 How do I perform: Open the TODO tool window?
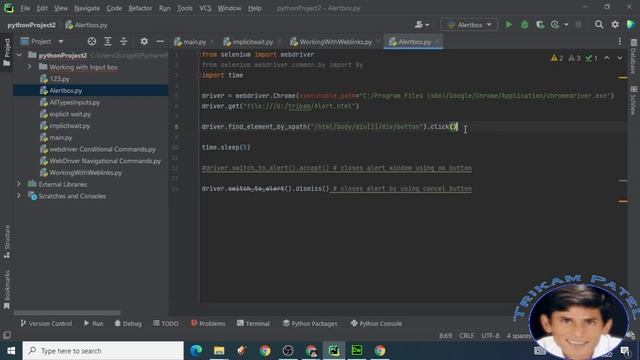click(x=166, y=324)
